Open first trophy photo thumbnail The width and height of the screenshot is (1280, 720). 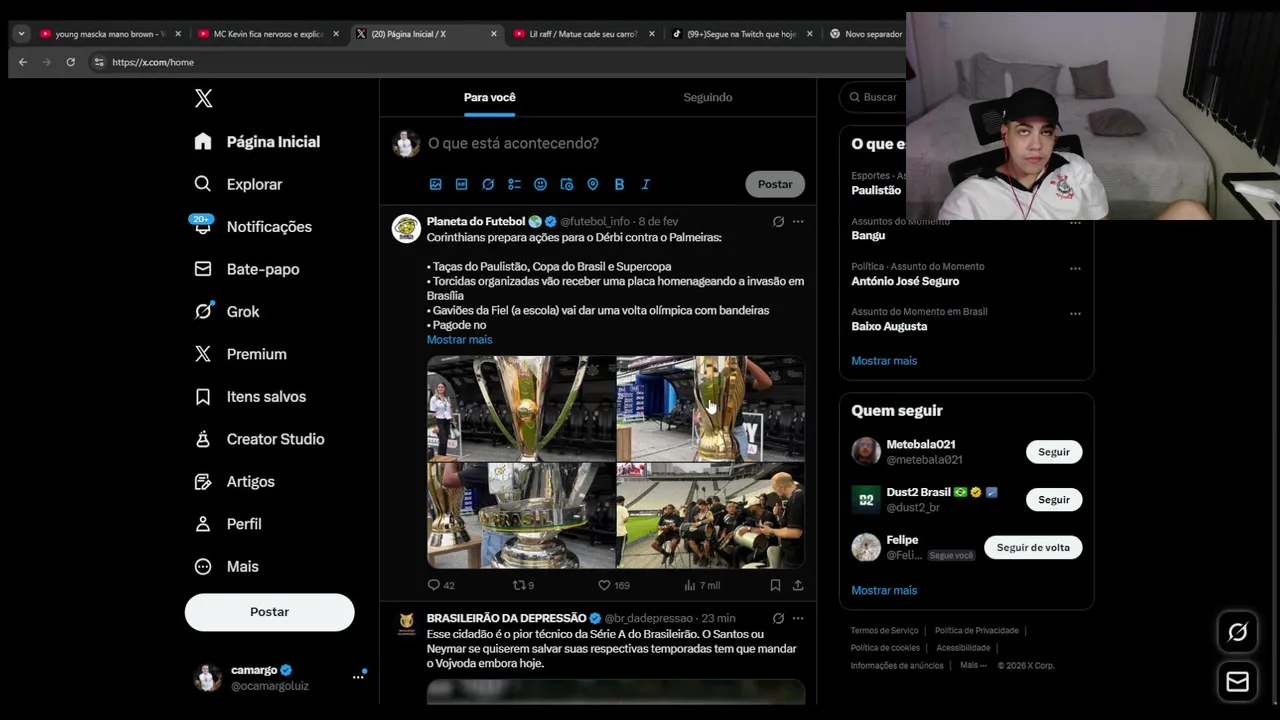point(521,408)
